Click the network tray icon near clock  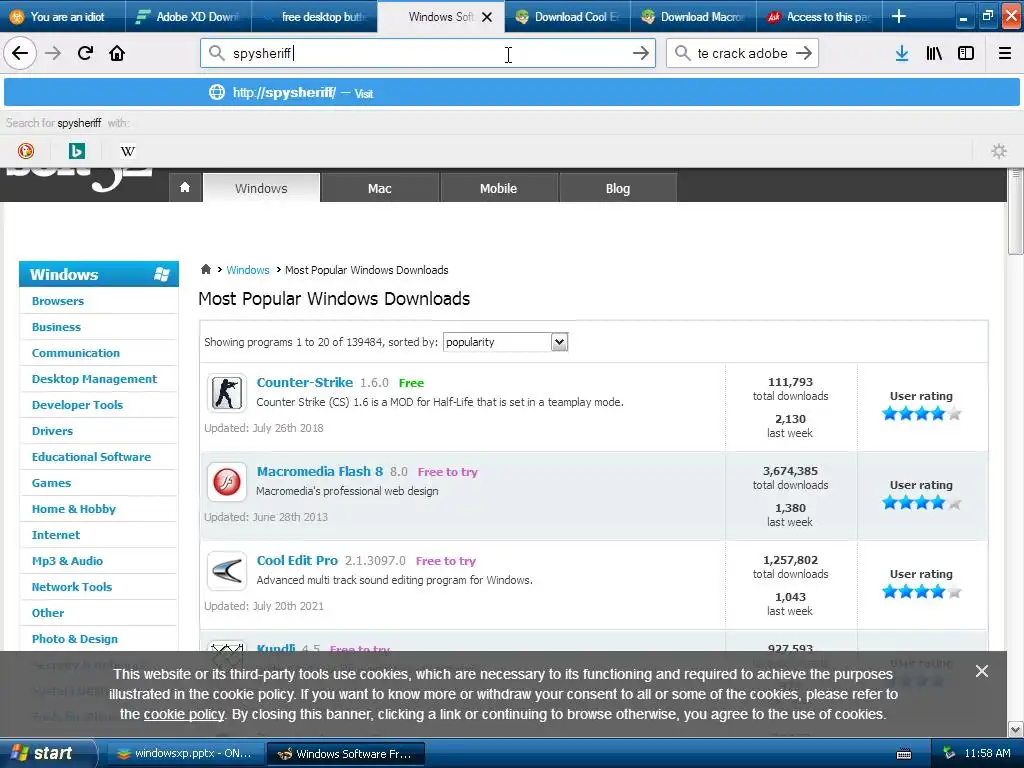coord(950,753)
